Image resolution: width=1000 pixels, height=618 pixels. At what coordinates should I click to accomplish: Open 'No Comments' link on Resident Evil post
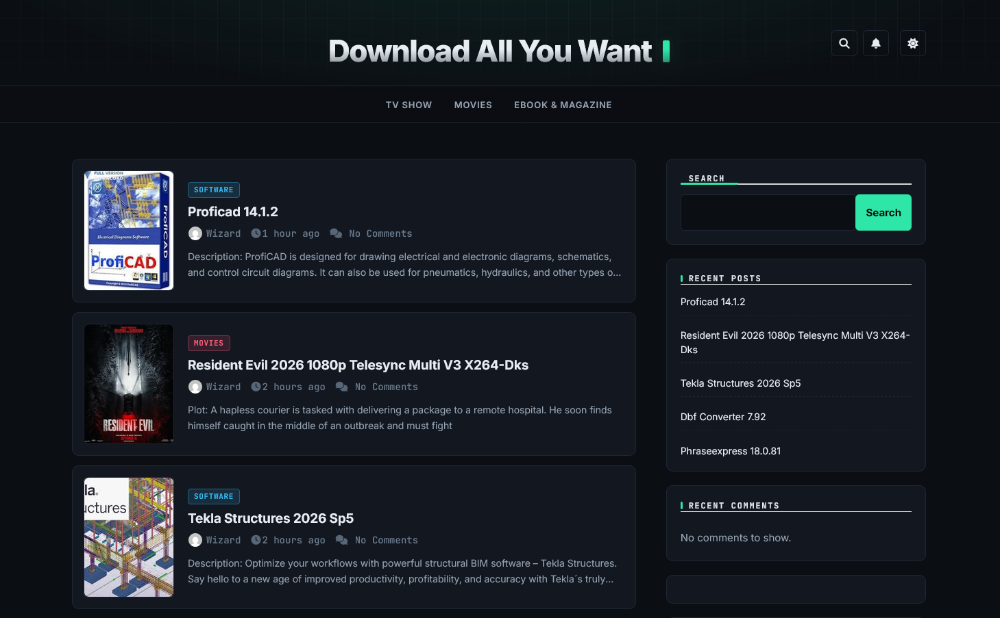coord(386,386)
